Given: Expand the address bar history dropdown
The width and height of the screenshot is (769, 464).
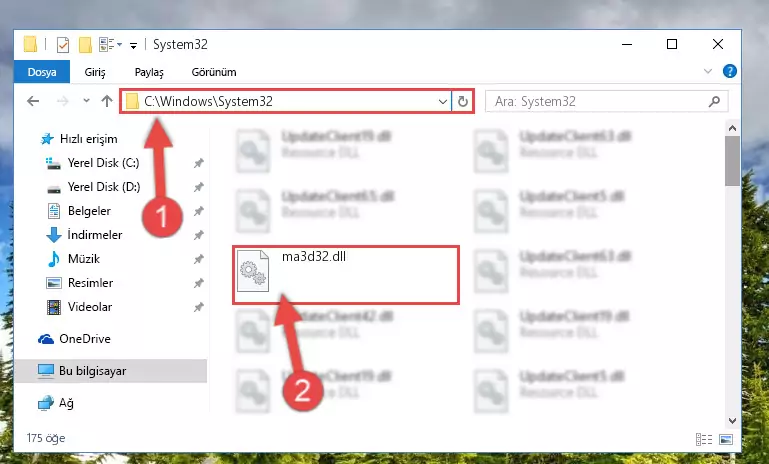Looking at the screenshot, I should (x=442, y=102).
